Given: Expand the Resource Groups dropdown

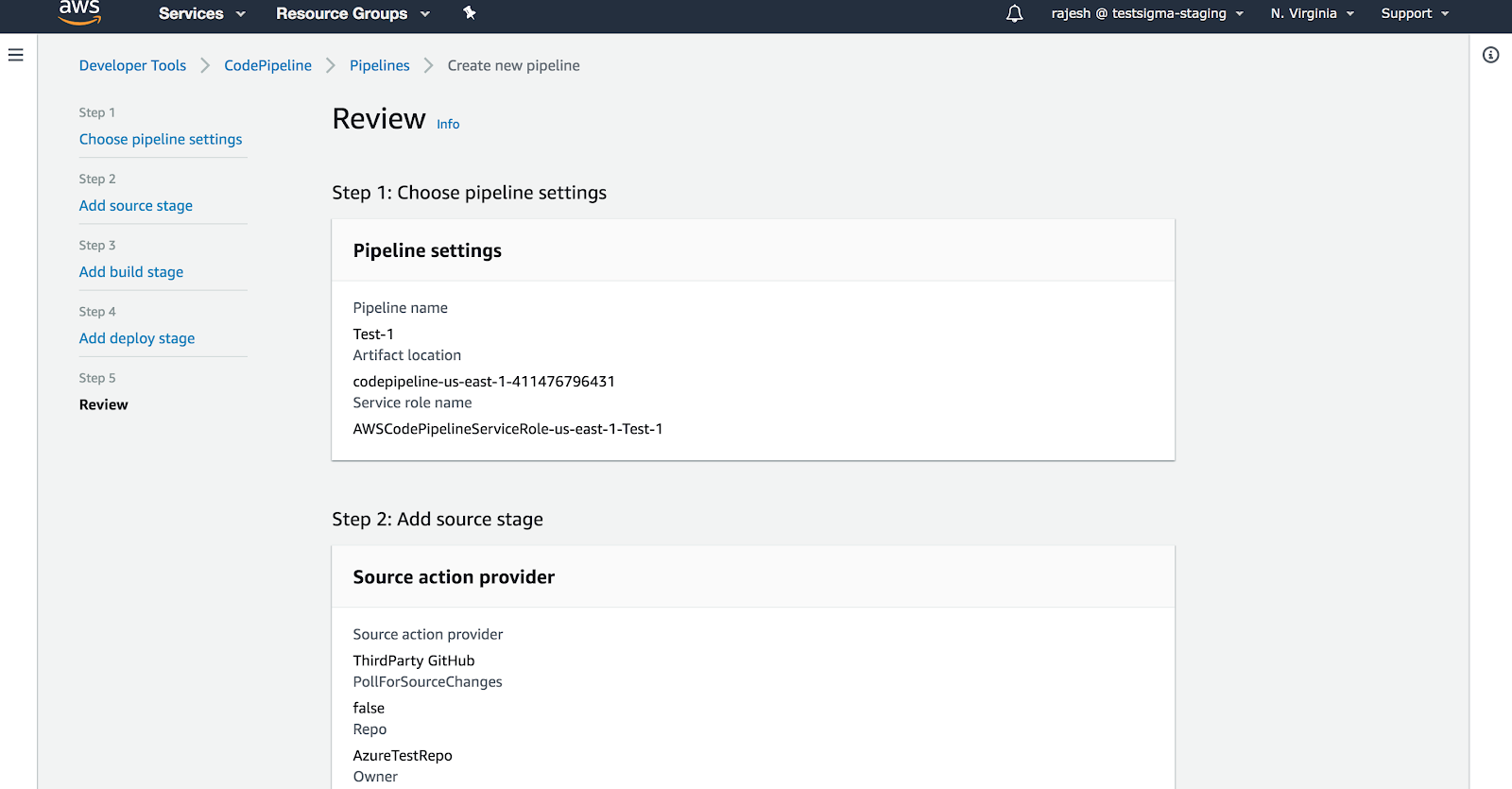Looking at the screenshot, I should click(352, 13).
